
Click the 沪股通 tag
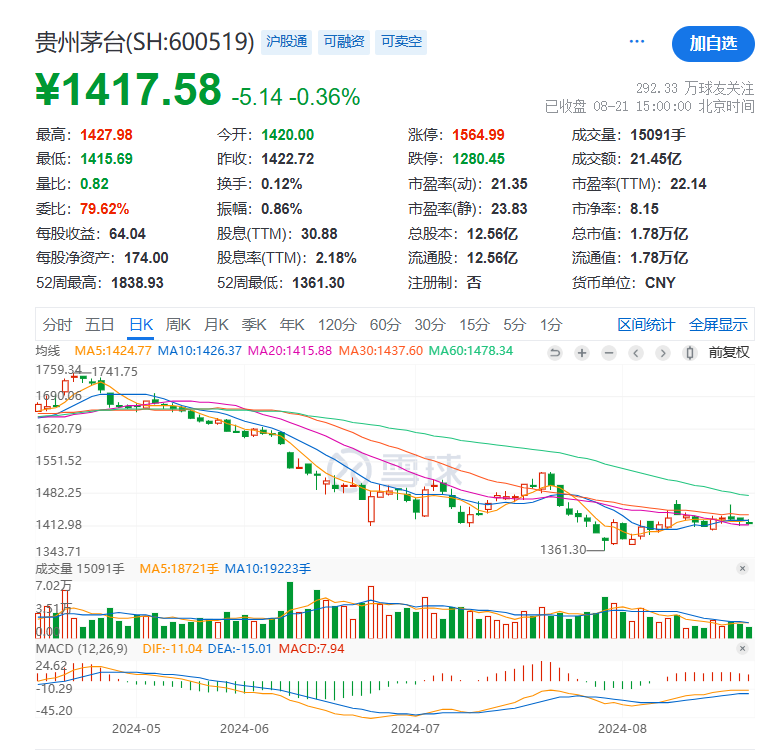point(287,42)
